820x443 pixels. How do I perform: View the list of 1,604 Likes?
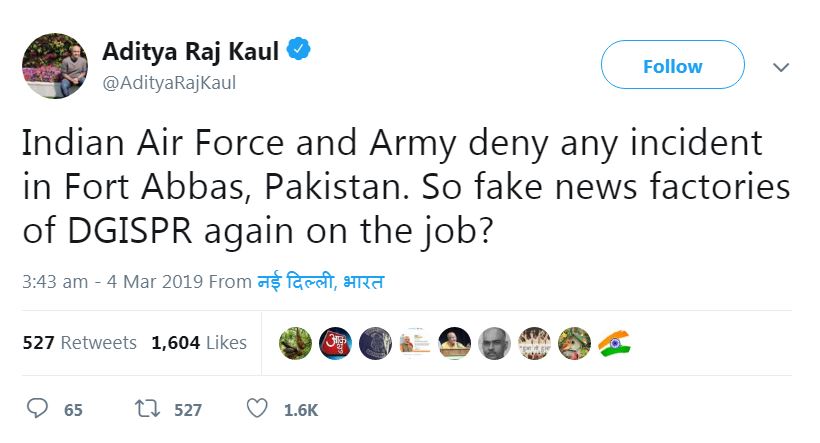(x=199, y=343)
